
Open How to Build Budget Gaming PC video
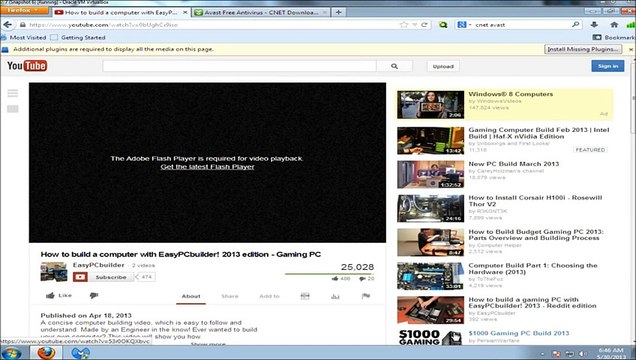click(x=536, y=235)
